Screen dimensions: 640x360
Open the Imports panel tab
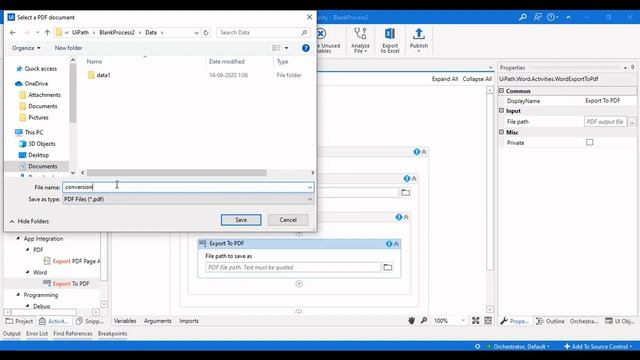click(189, 321)
